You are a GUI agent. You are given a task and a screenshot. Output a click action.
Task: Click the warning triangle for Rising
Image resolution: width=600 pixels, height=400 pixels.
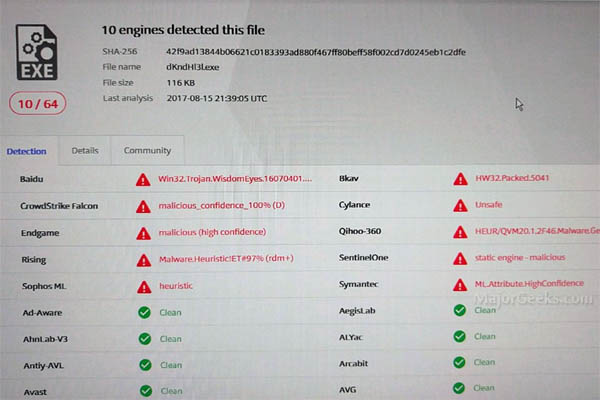(x=144, y=260)
